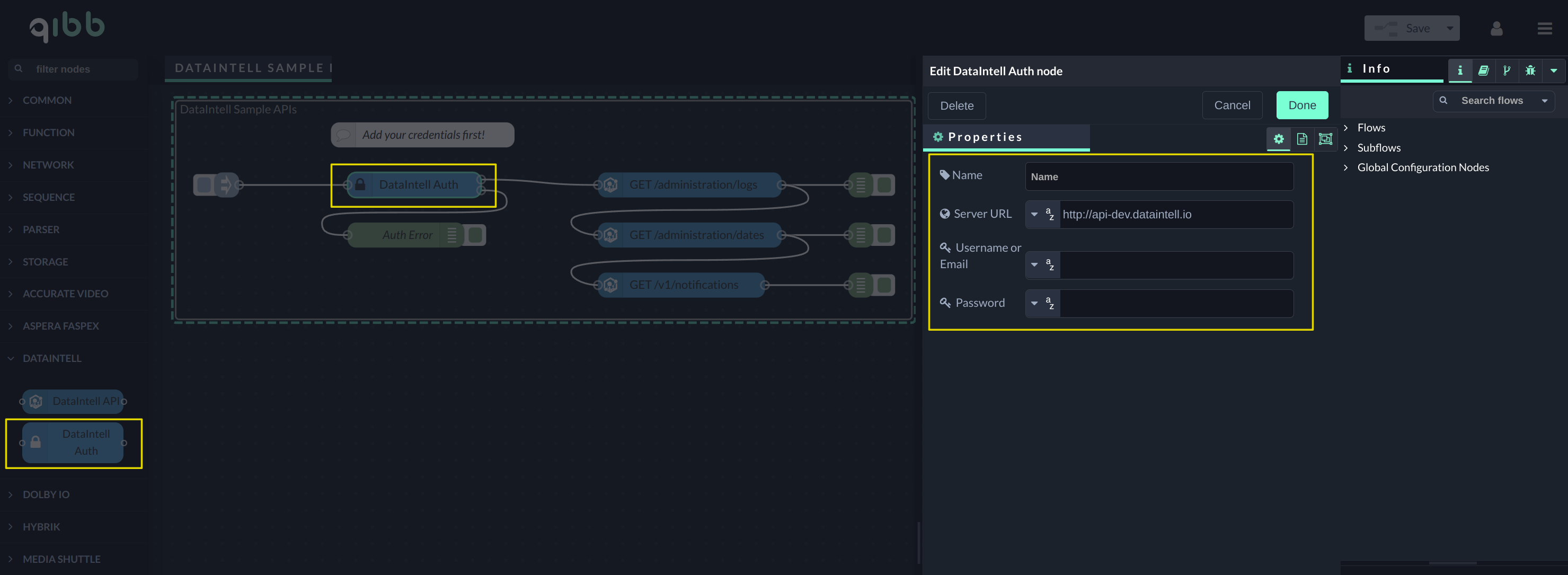The height and width of the screenshot is (575, 1568).
Task: Toggle debug node button after GET /administration/logs
Action: (884, 185)
